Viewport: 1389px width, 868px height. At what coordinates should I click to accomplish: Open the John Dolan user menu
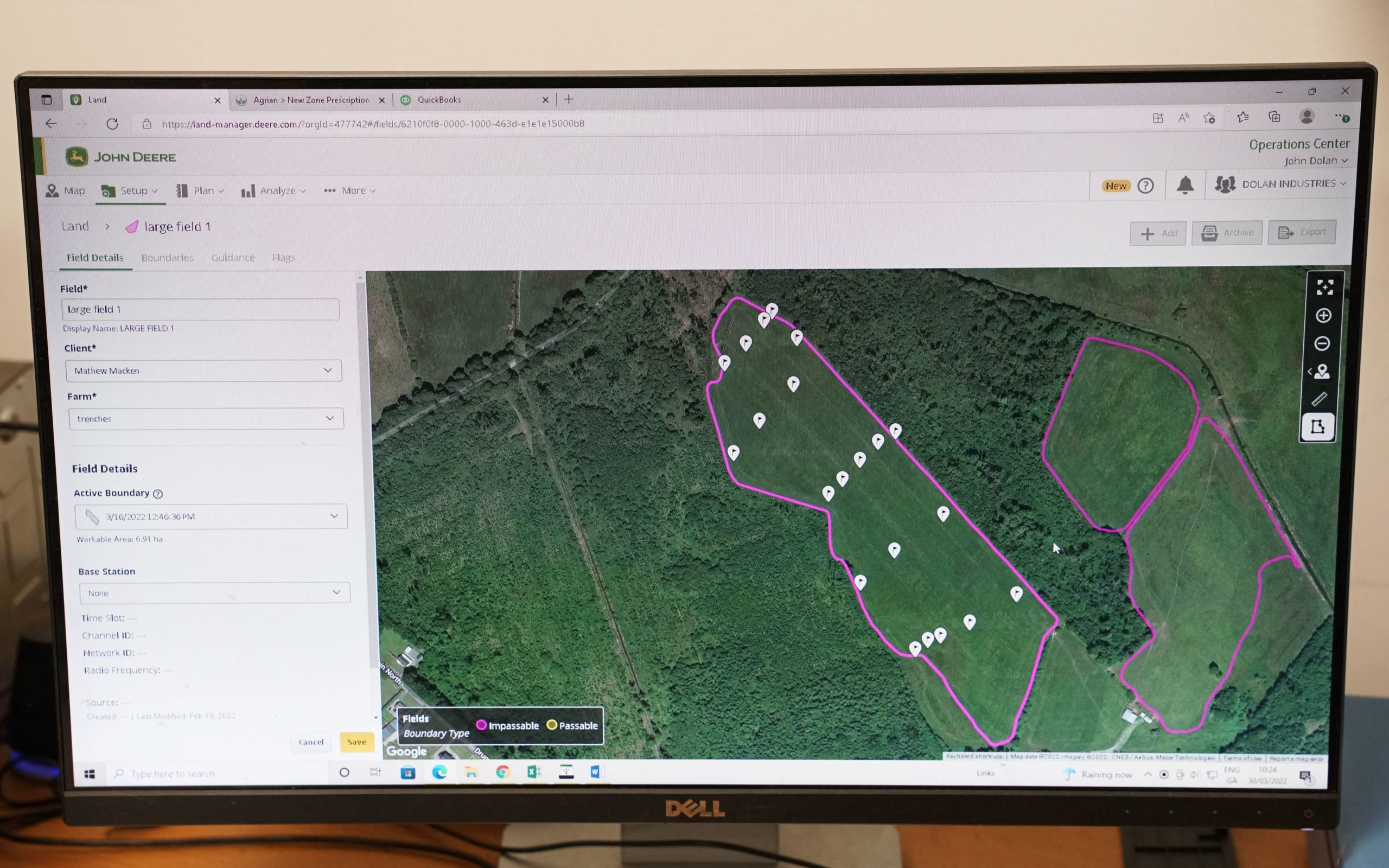(x=1316, y=161)
